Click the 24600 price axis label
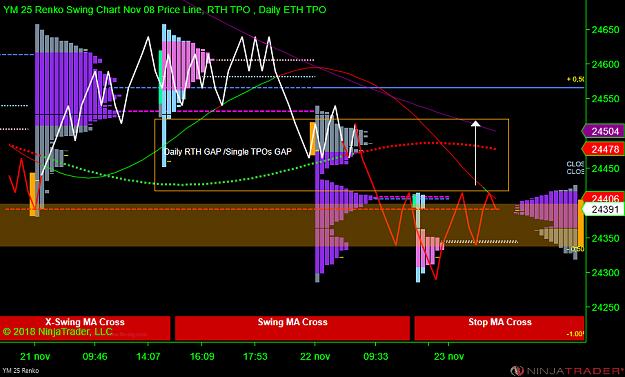625x377 pixels. (x=605, y=64)
